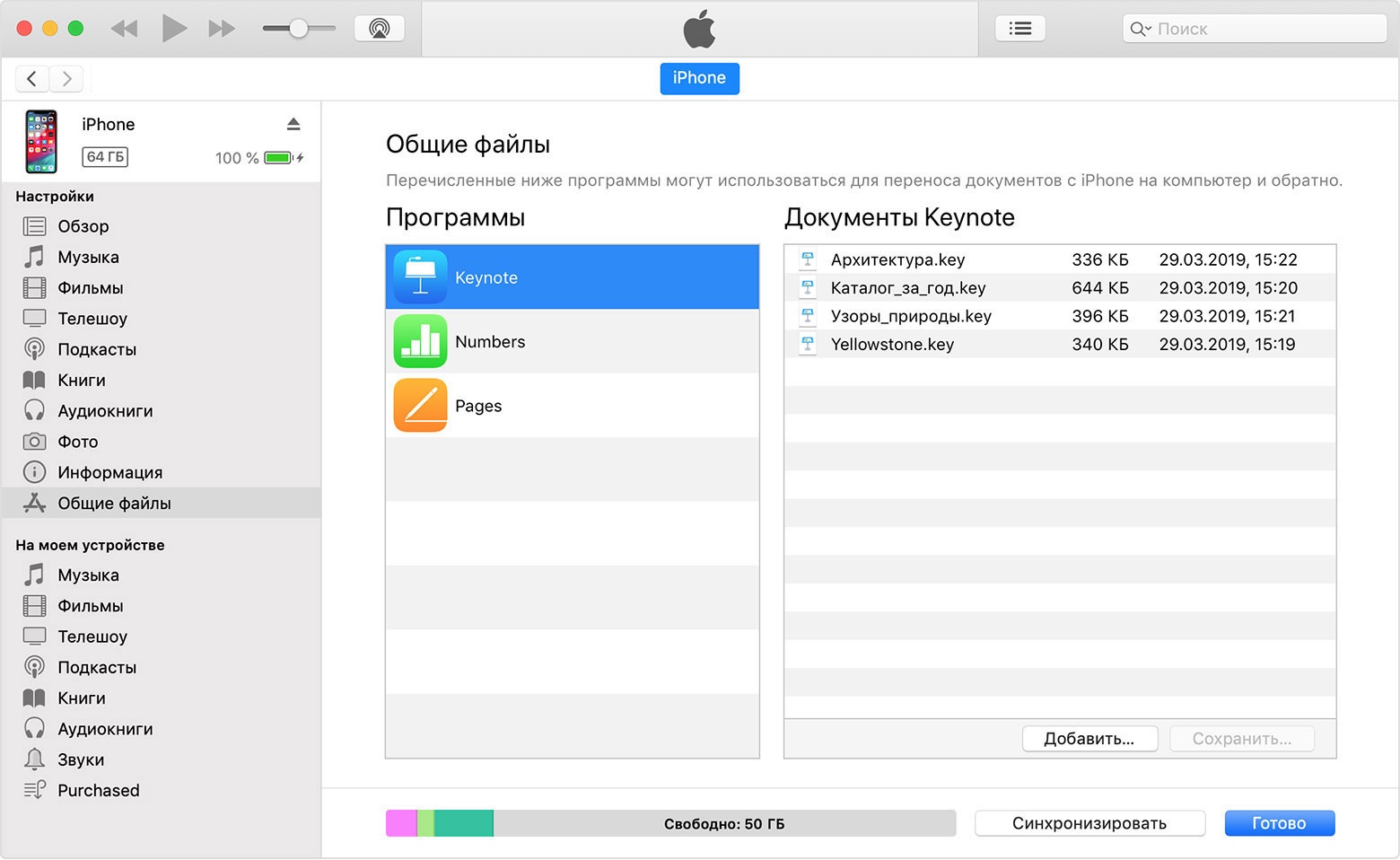Image resolution: width=1400 pixels, height=860 pixels.
Task: Select the Keynote app icon
Action: [x=420, y=277]
